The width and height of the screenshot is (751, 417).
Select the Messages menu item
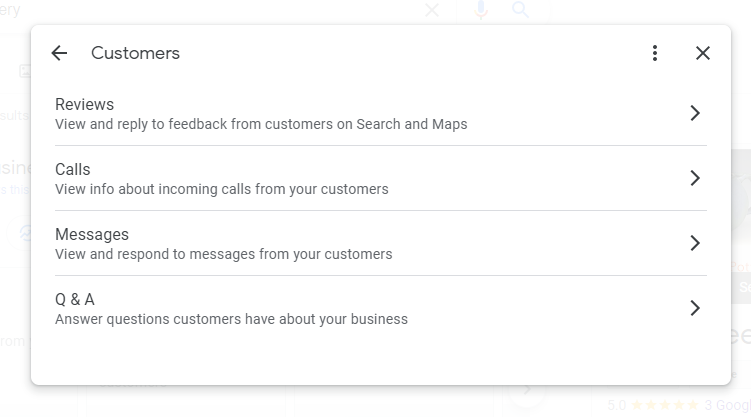(92, 234)
